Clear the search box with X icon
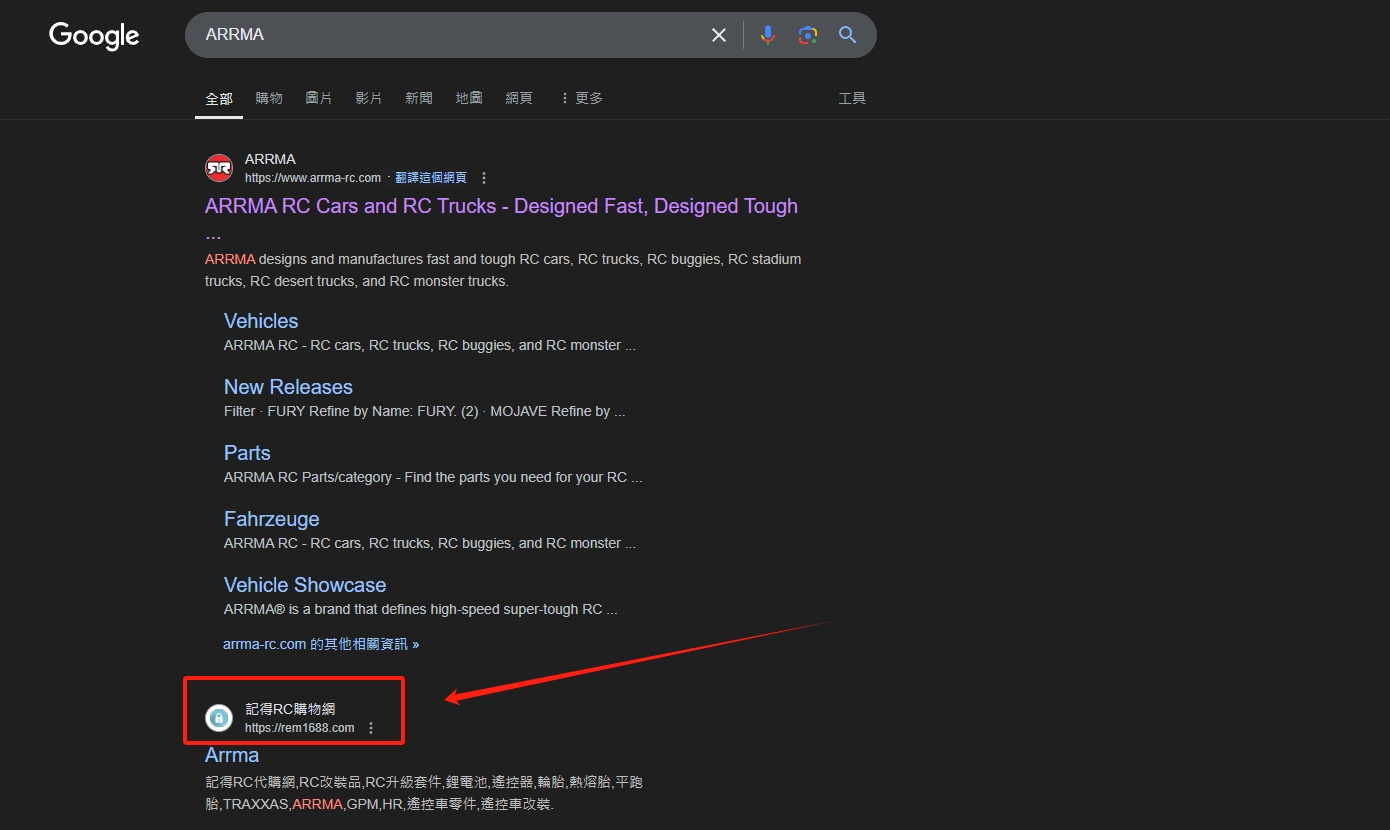 pos(719,35)
